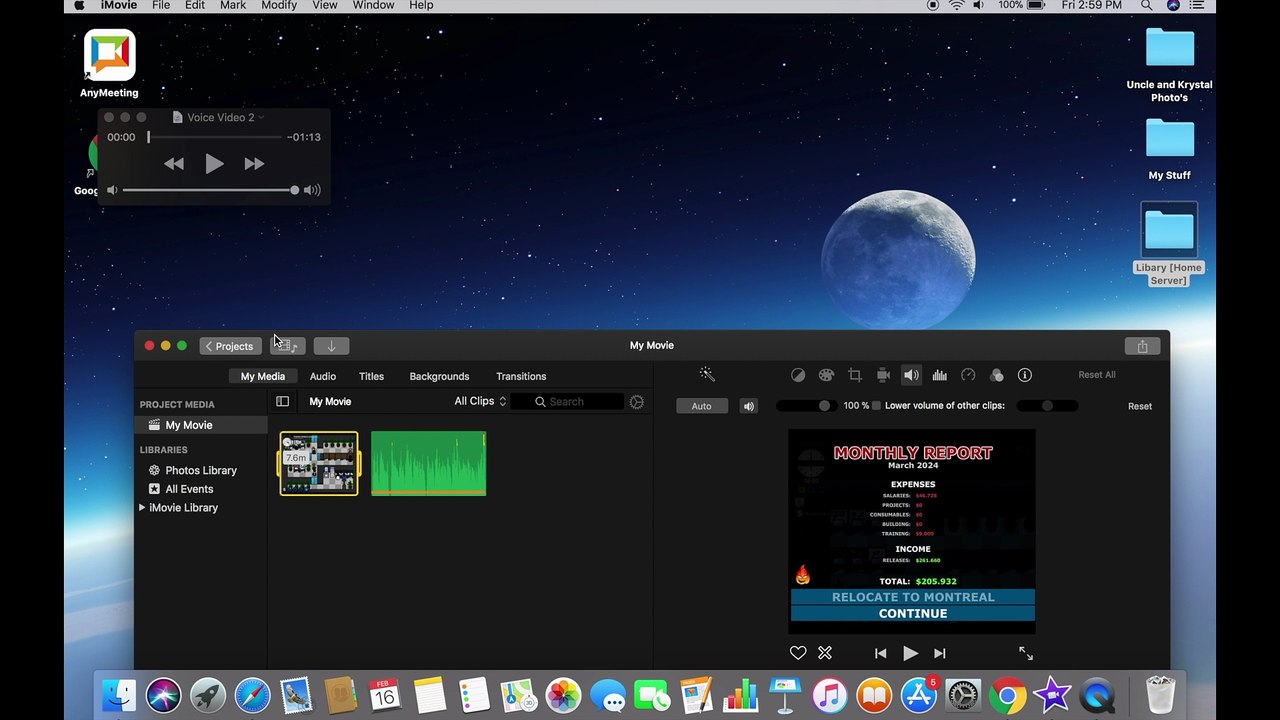Open Spotlight search in menu bar
Screen dimensions: 1280x720
[x=1145, y=6]
